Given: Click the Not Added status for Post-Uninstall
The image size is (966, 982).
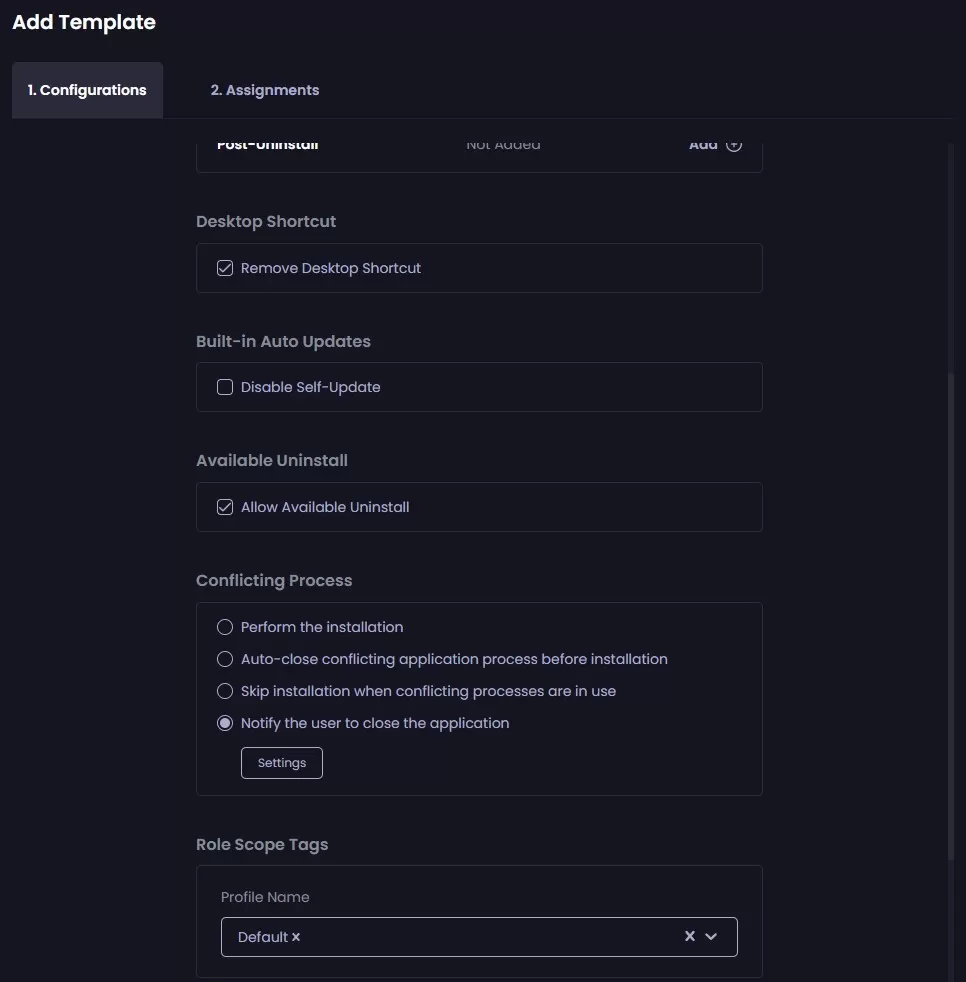Looking at the screenshot, I should 503,144.
